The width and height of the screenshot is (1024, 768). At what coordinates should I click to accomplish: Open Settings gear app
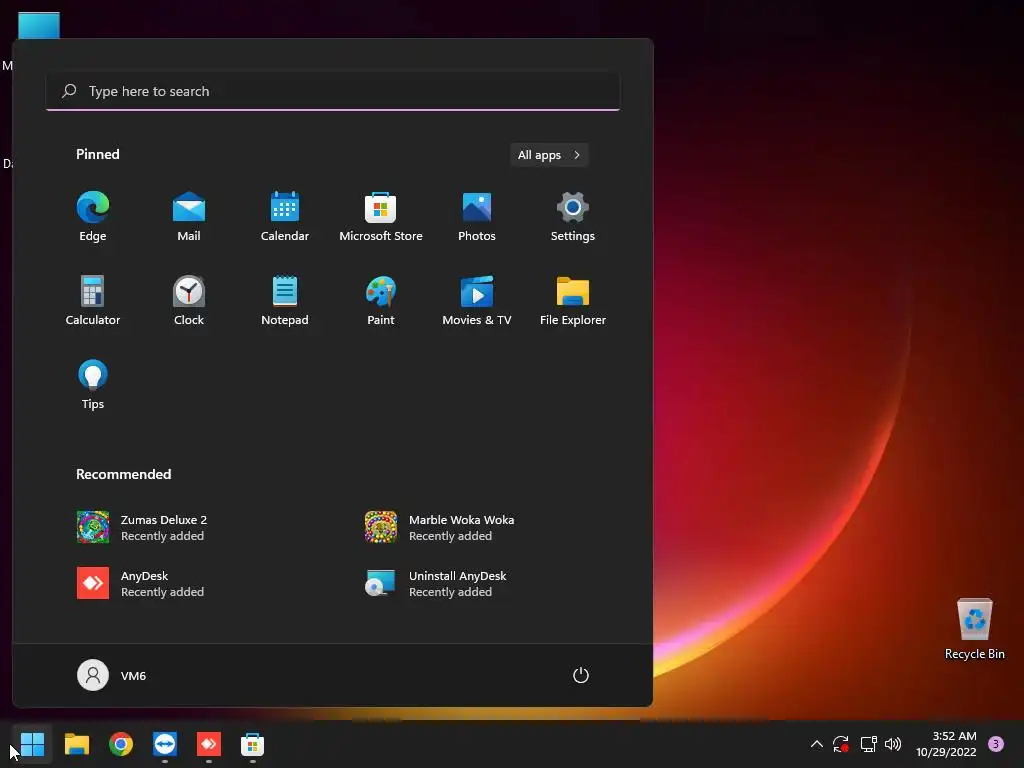pos(573,217)
